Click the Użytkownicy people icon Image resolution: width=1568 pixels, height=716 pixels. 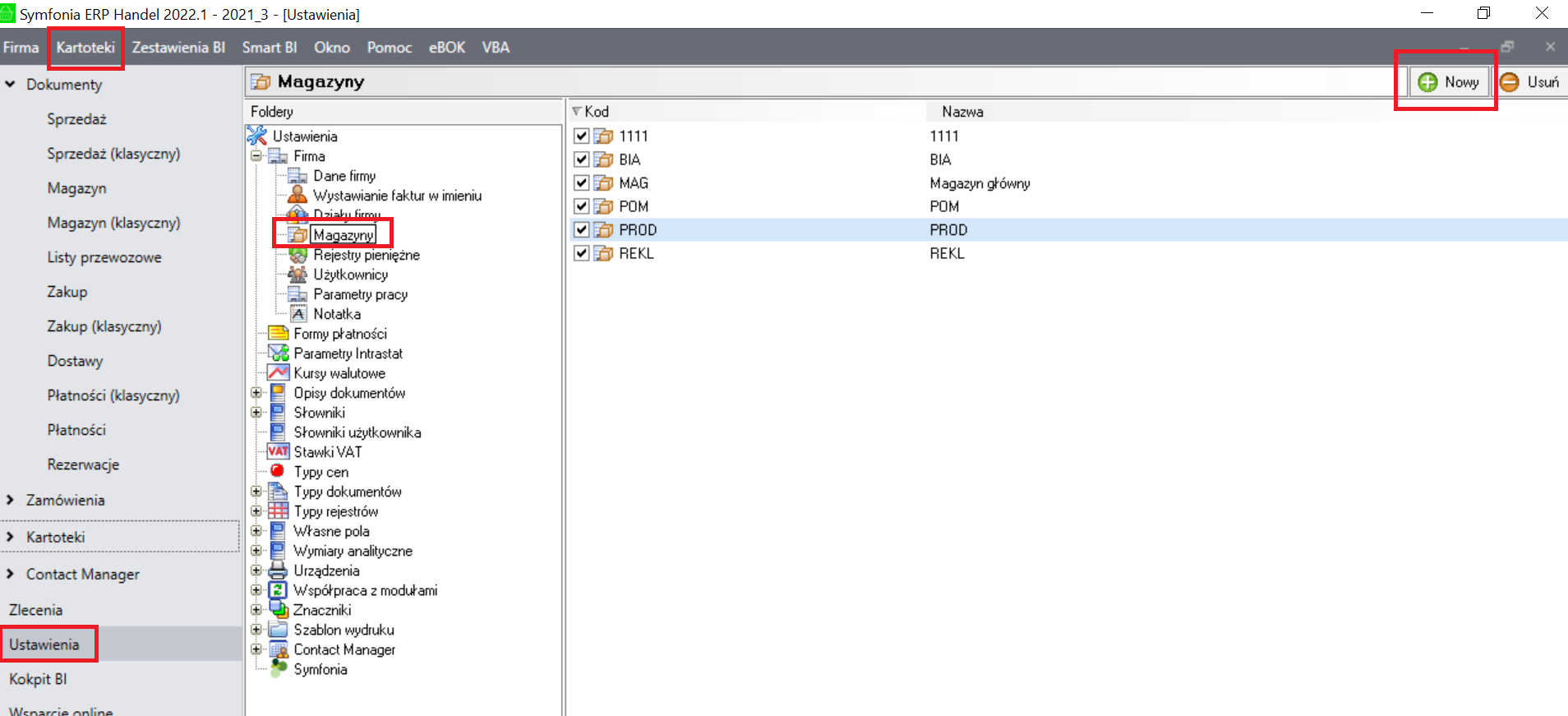[297, 274]
